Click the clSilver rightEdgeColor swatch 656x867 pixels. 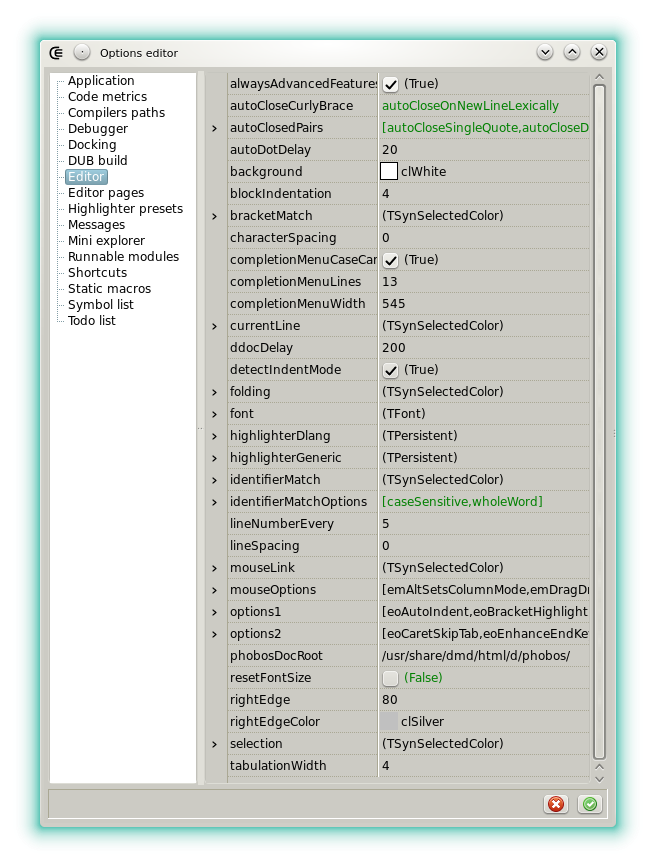389,722
